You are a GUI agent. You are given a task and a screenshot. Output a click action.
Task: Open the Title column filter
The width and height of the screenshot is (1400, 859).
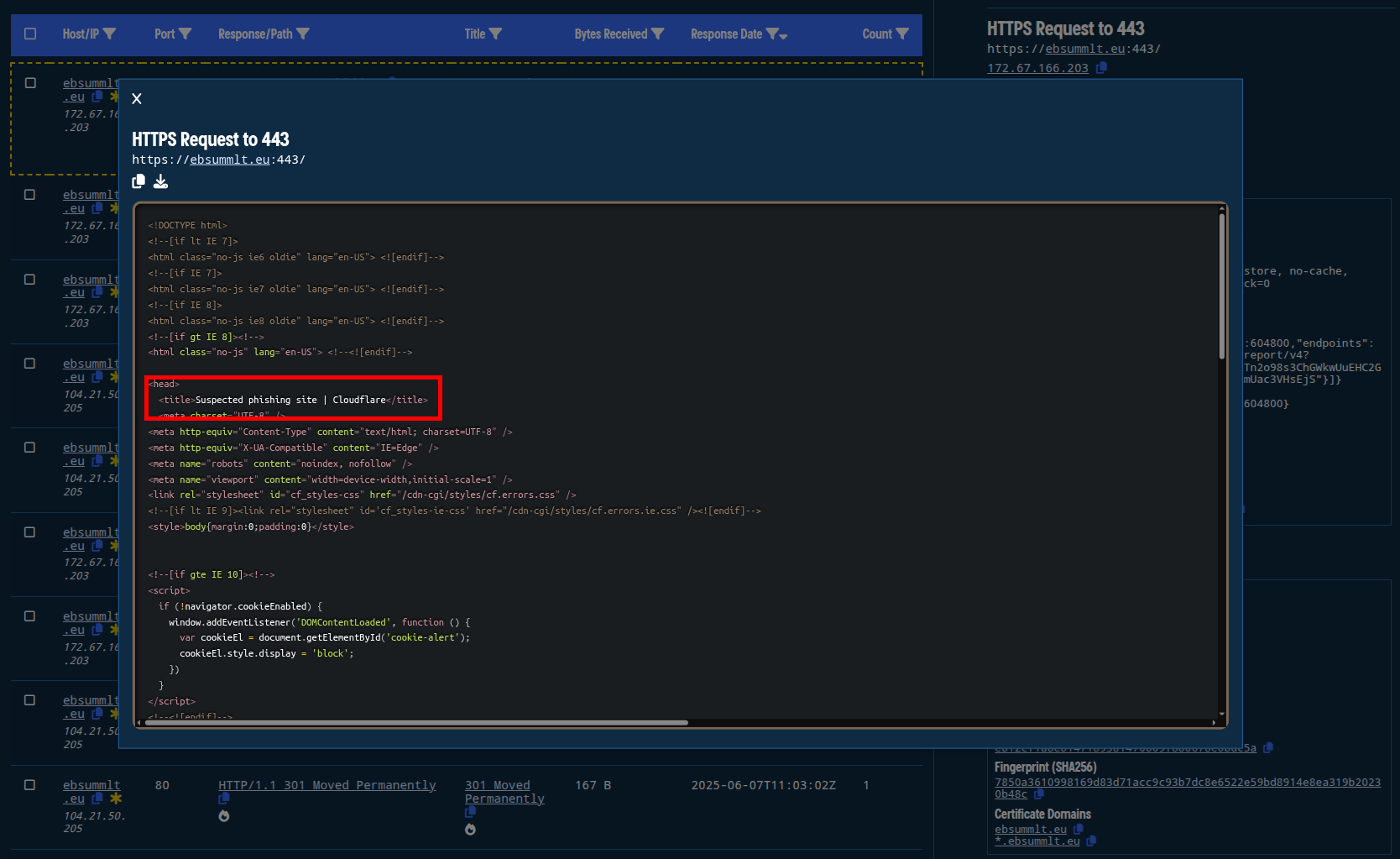(x=495, y=34)
